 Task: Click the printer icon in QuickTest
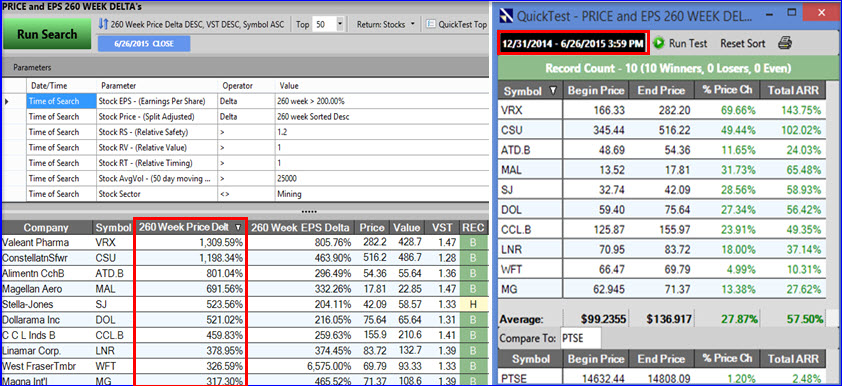point(785,43)
